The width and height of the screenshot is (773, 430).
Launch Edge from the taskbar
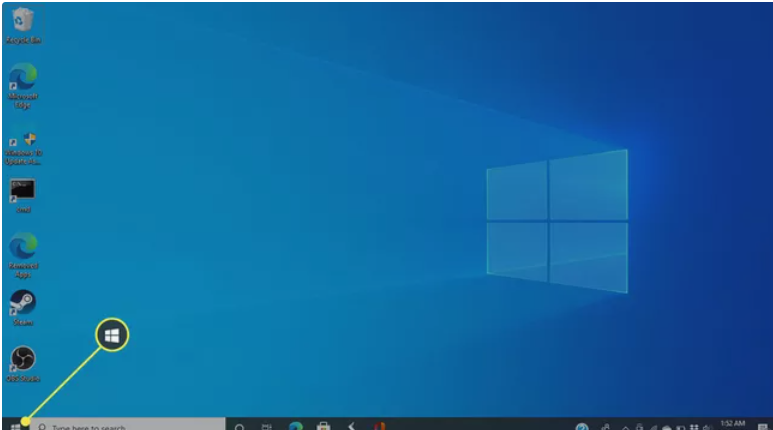point(296,426)
